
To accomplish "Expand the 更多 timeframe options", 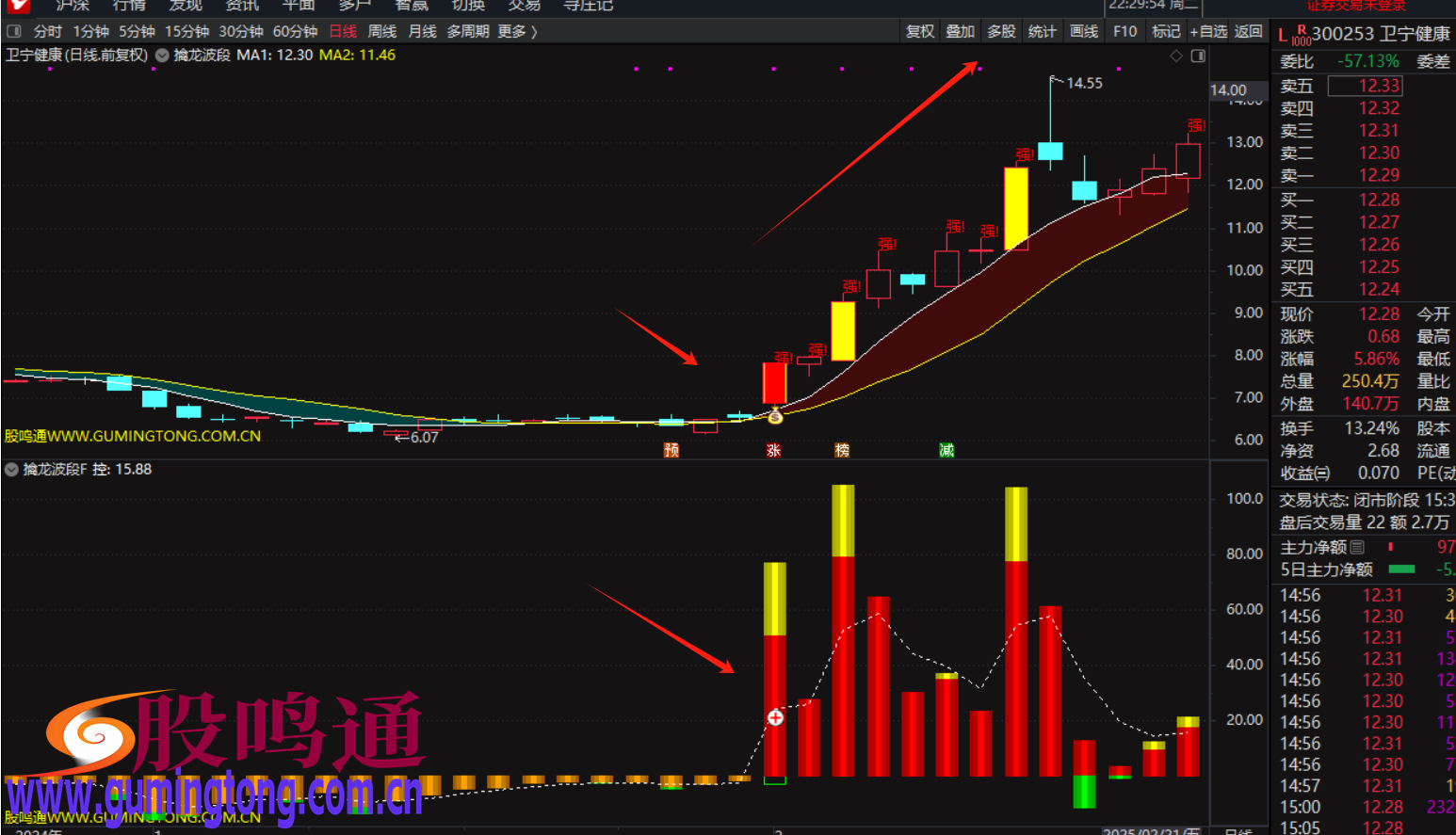I will [517, 31].
